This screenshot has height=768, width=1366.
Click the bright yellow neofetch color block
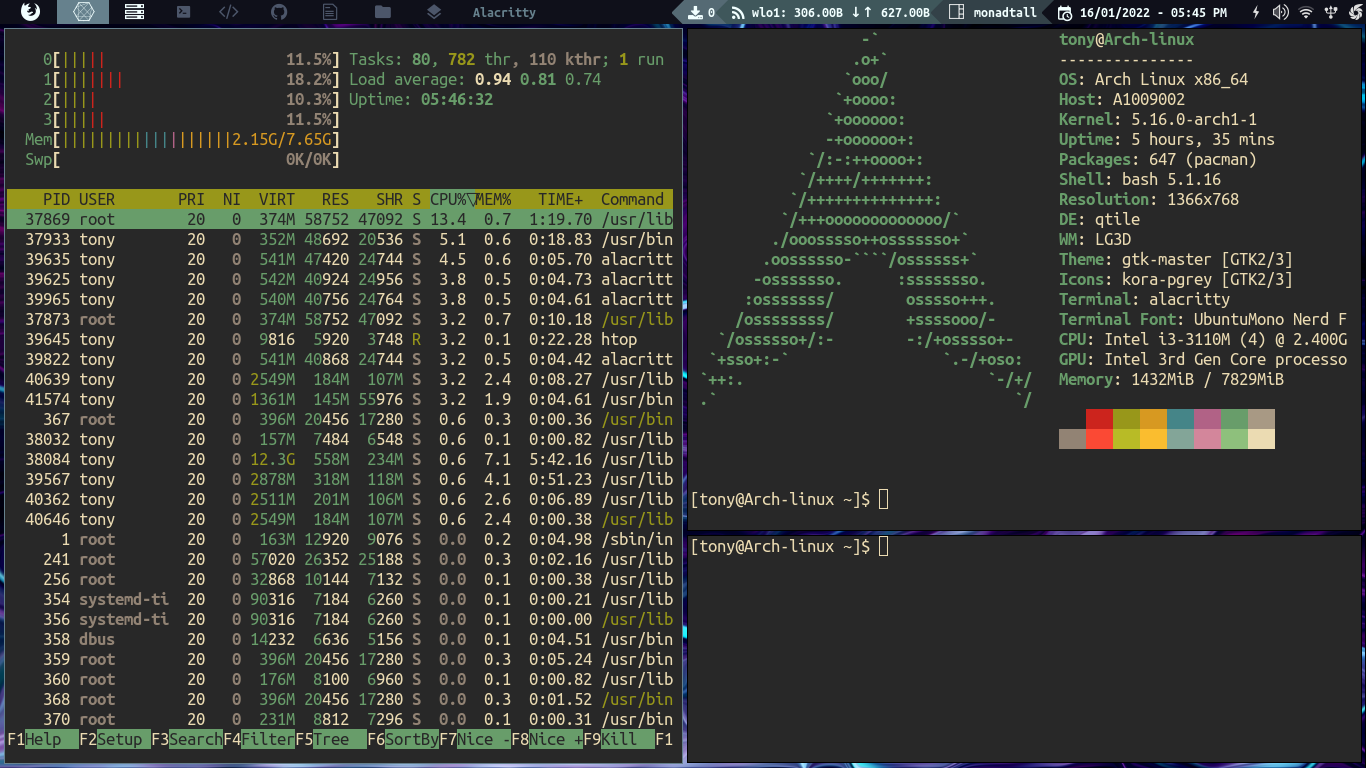click(1153, 439)
